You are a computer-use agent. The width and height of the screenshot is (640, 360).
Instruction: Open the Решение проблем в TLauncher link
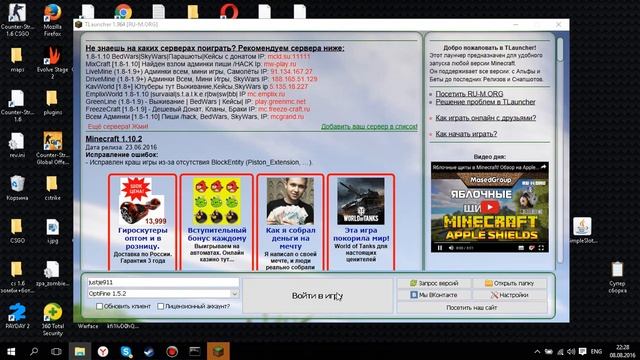coord(485,102)
